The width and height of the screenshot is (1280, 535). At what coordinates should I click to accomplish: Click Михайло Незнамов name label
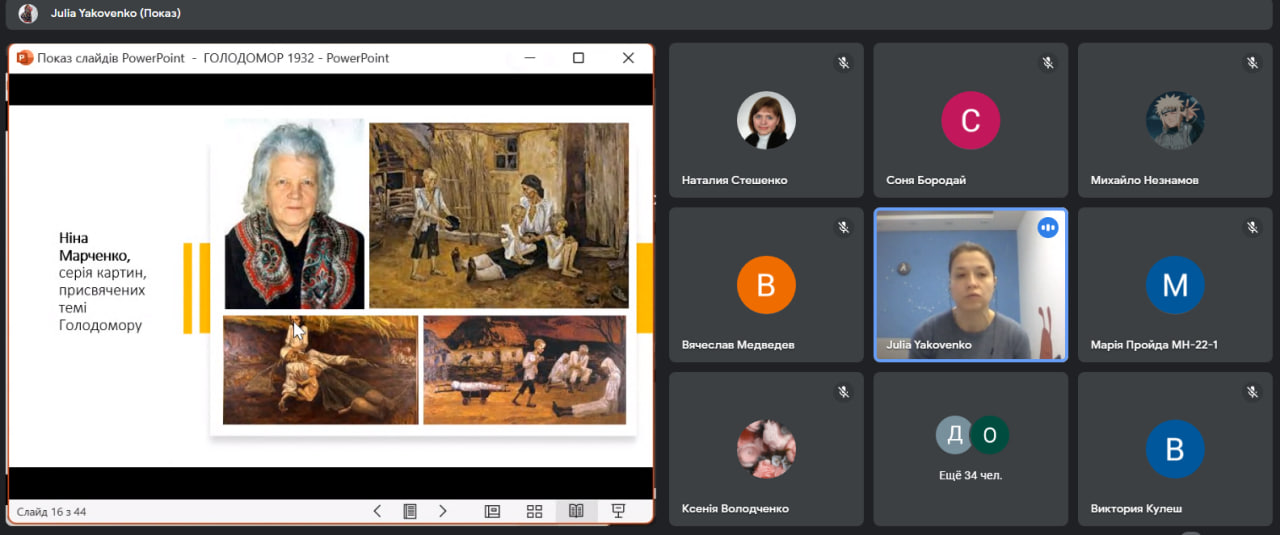coord(1144,180)
